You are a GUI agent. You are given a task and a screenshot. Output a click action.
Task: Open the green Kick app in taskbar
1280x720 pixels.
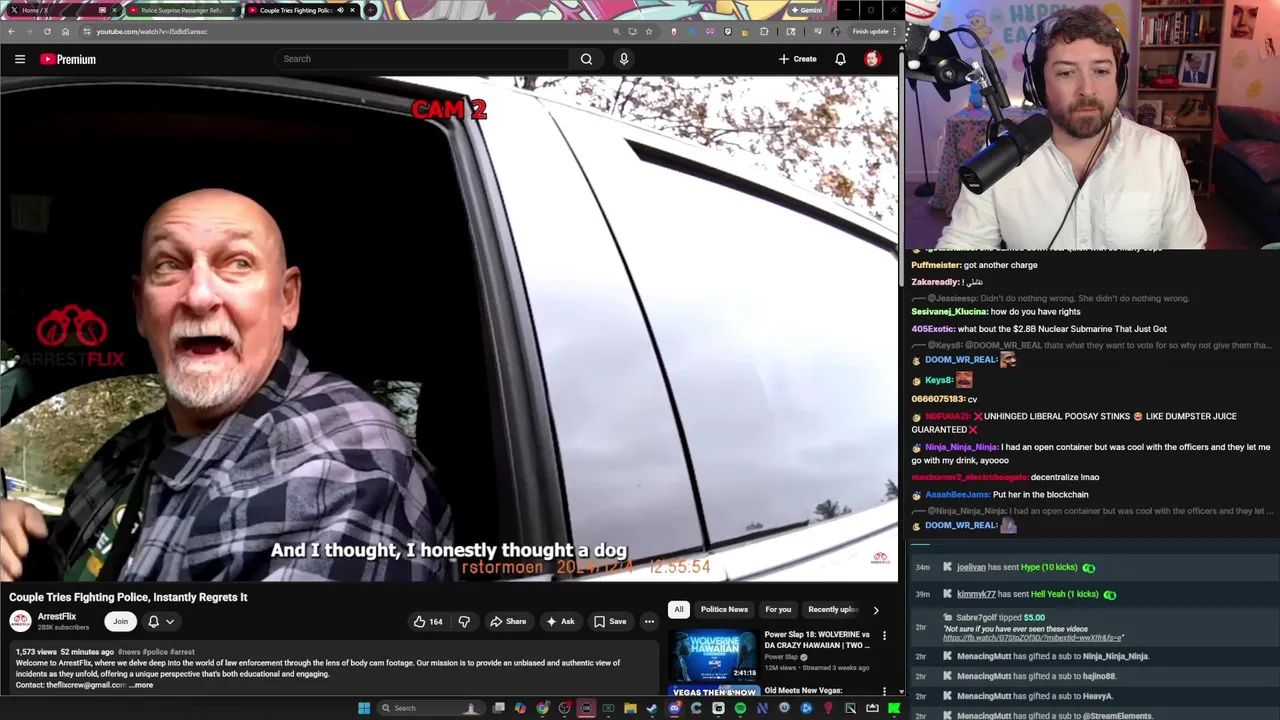point(893,708)
